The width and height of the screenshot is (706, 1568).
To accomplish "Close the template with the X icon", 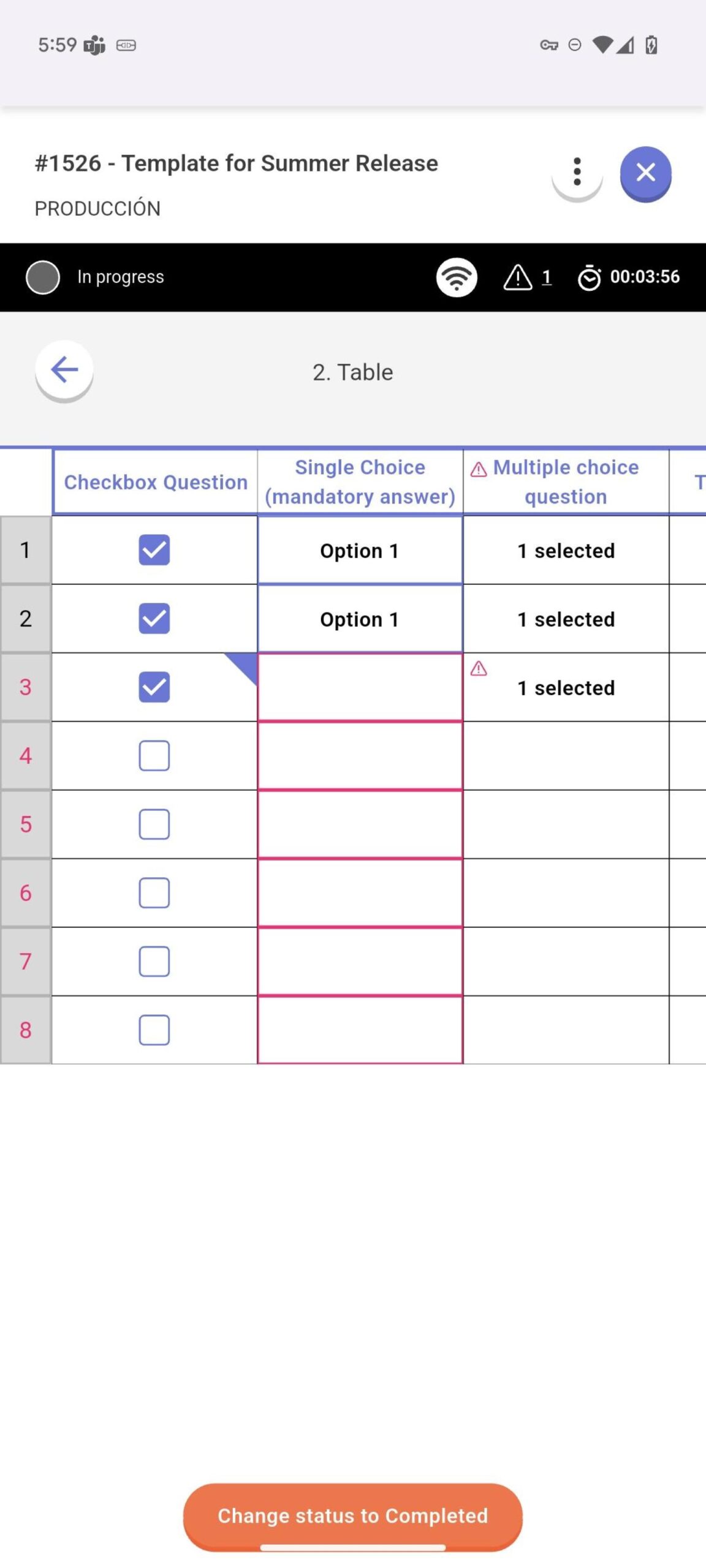I will pos(645,173).
